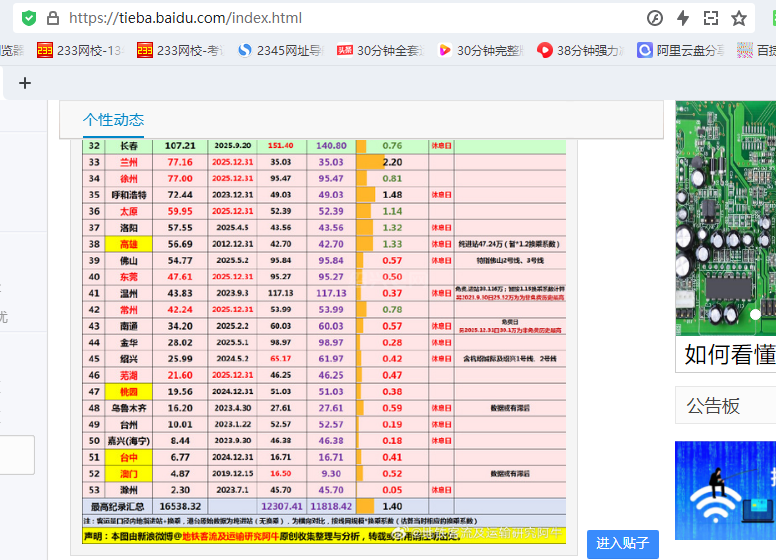Open the metro ranking table image
The image size is (776, 560).
pos(324,340)
